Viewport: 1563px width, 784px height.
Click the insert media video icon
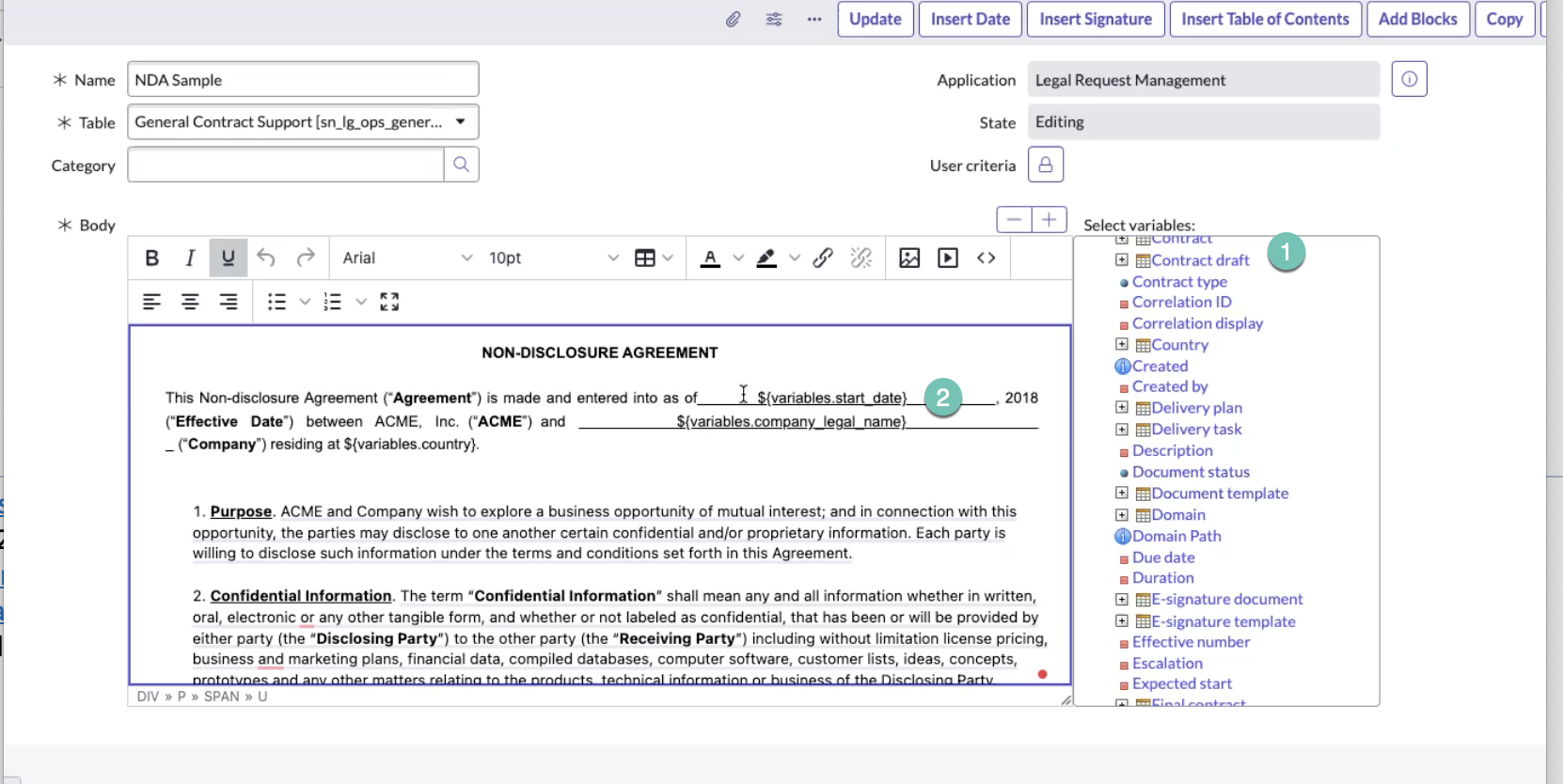pyautogui.click(x=948, y=258)
